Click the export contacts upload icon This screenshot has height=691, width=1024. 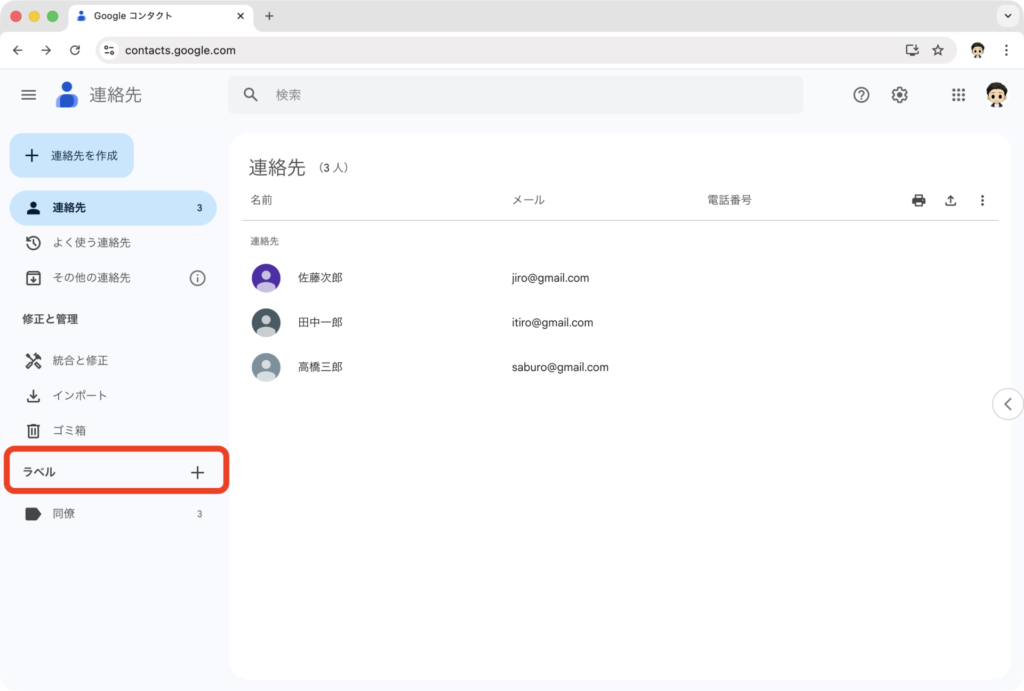[x=950, y=201]
